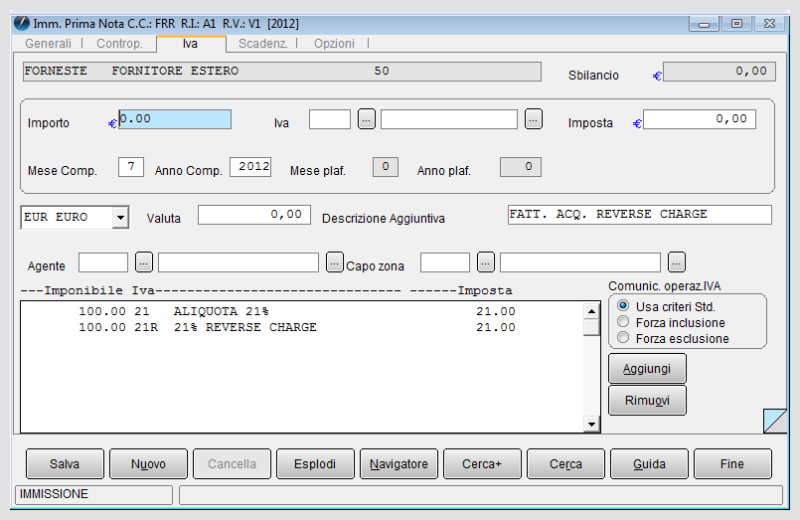800x520 pixels.
Task: Minimize the Imm. Prima Nota window
Action: pos(704,24)
